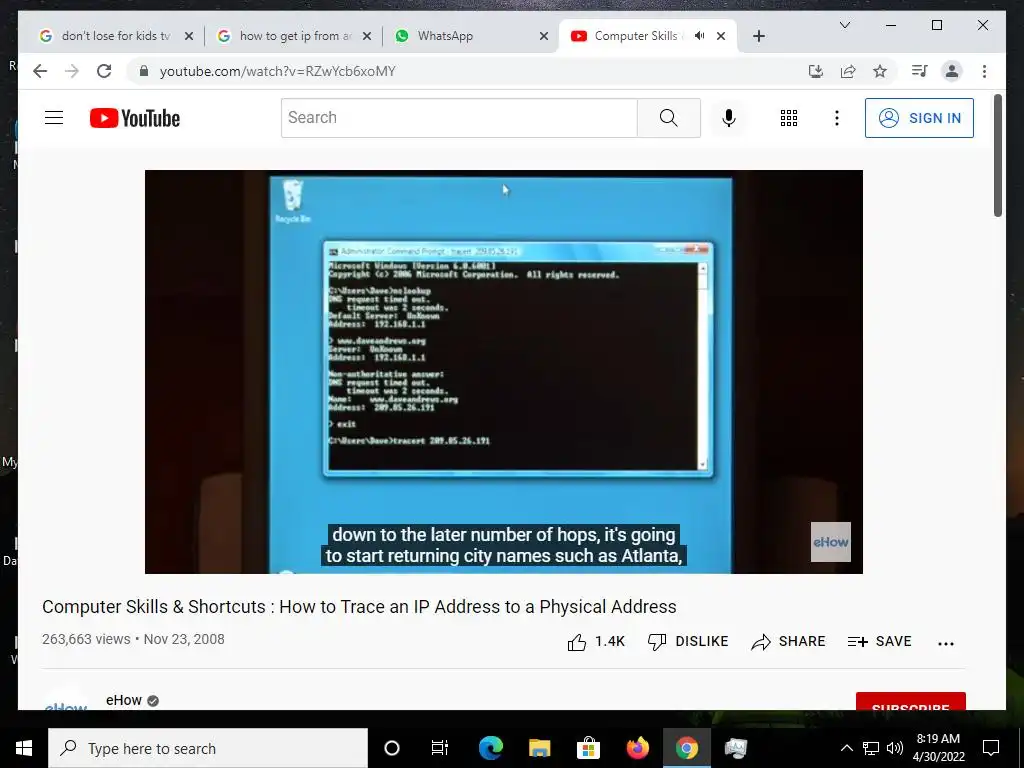The width and height of the screenshot is (1024, 768).
Task: Click the video player area to pause
Action: coord(504,372)
